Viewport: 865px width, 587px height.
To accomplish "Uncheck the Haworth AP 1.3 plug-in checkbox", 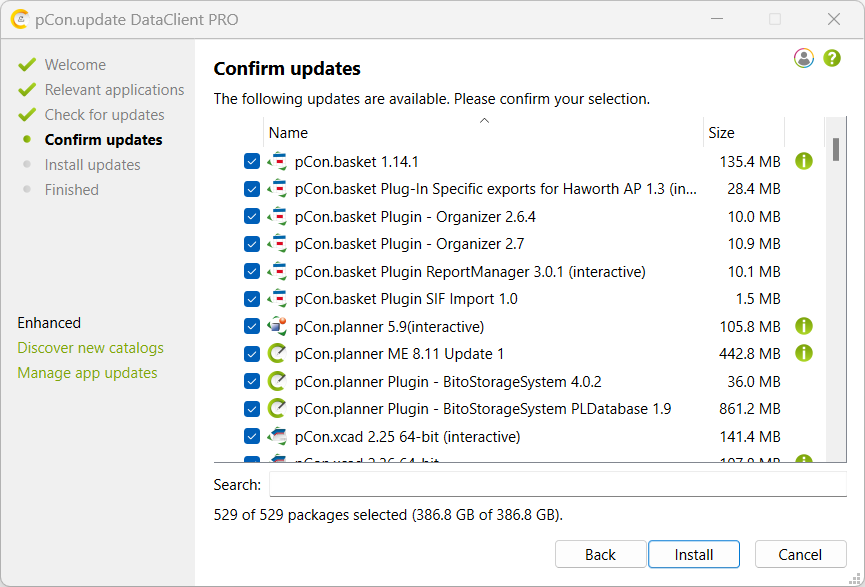I will (x=252, y=189).
